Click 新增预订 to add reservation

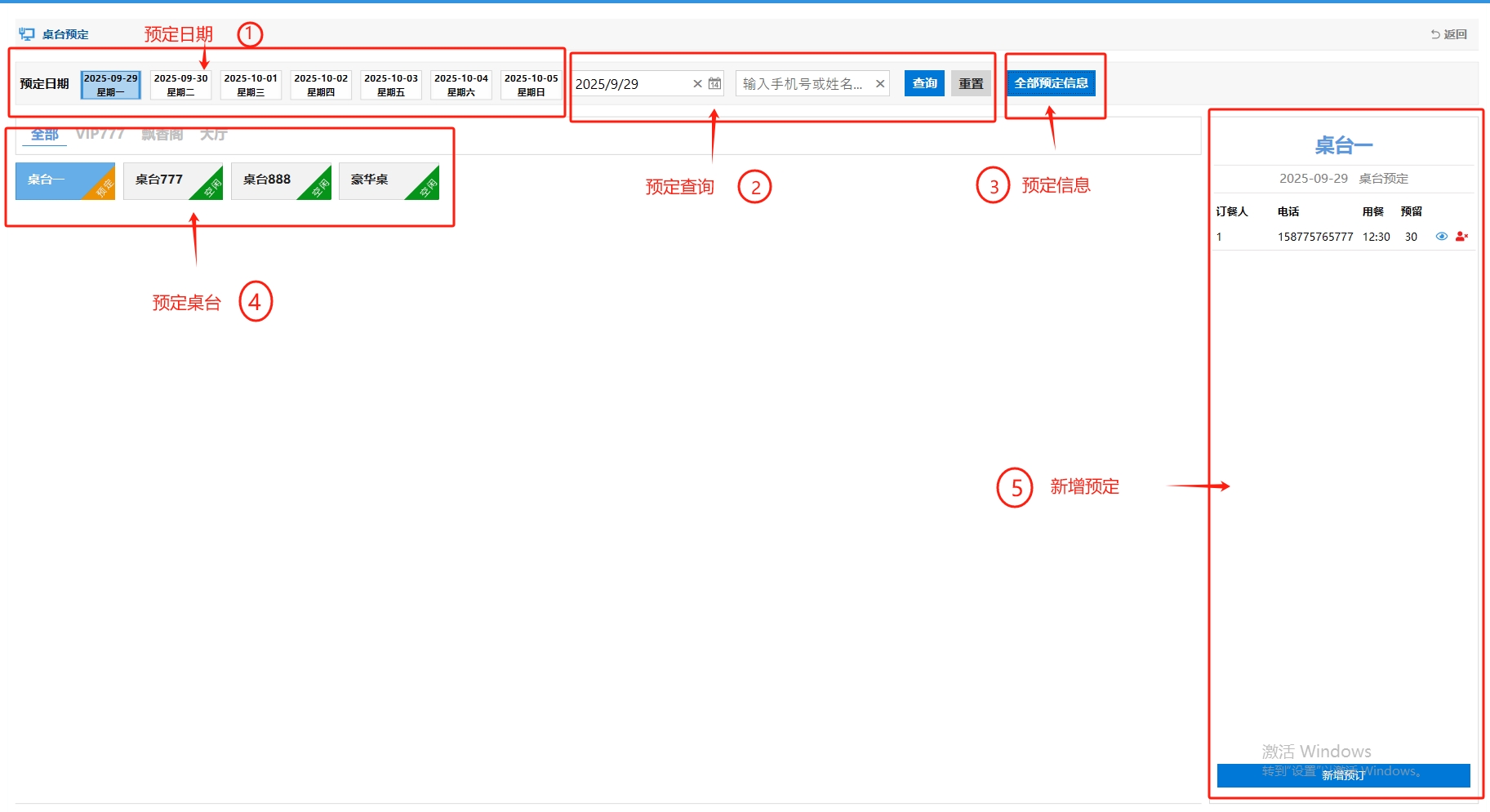[1343, 775]
